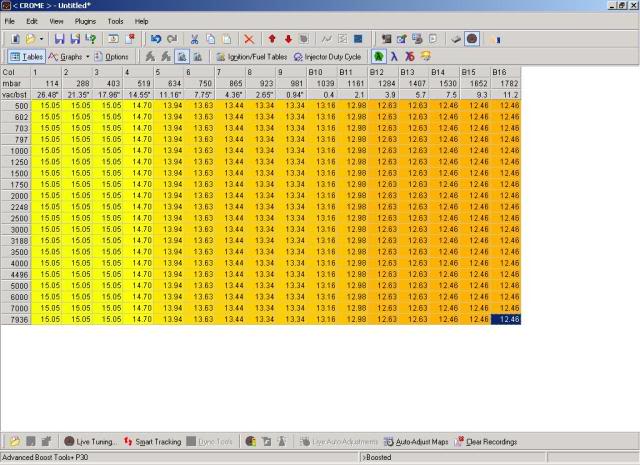
Task: Click the page with red pin icon
Action: point(130,39)
